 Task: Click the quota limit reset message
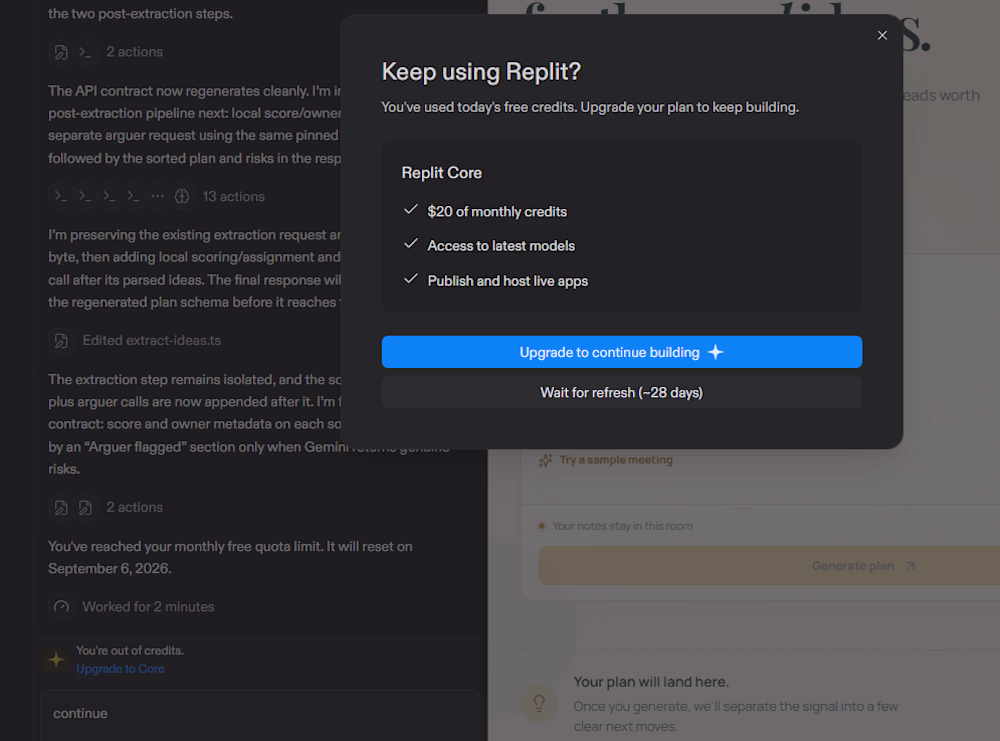[230, 557]
